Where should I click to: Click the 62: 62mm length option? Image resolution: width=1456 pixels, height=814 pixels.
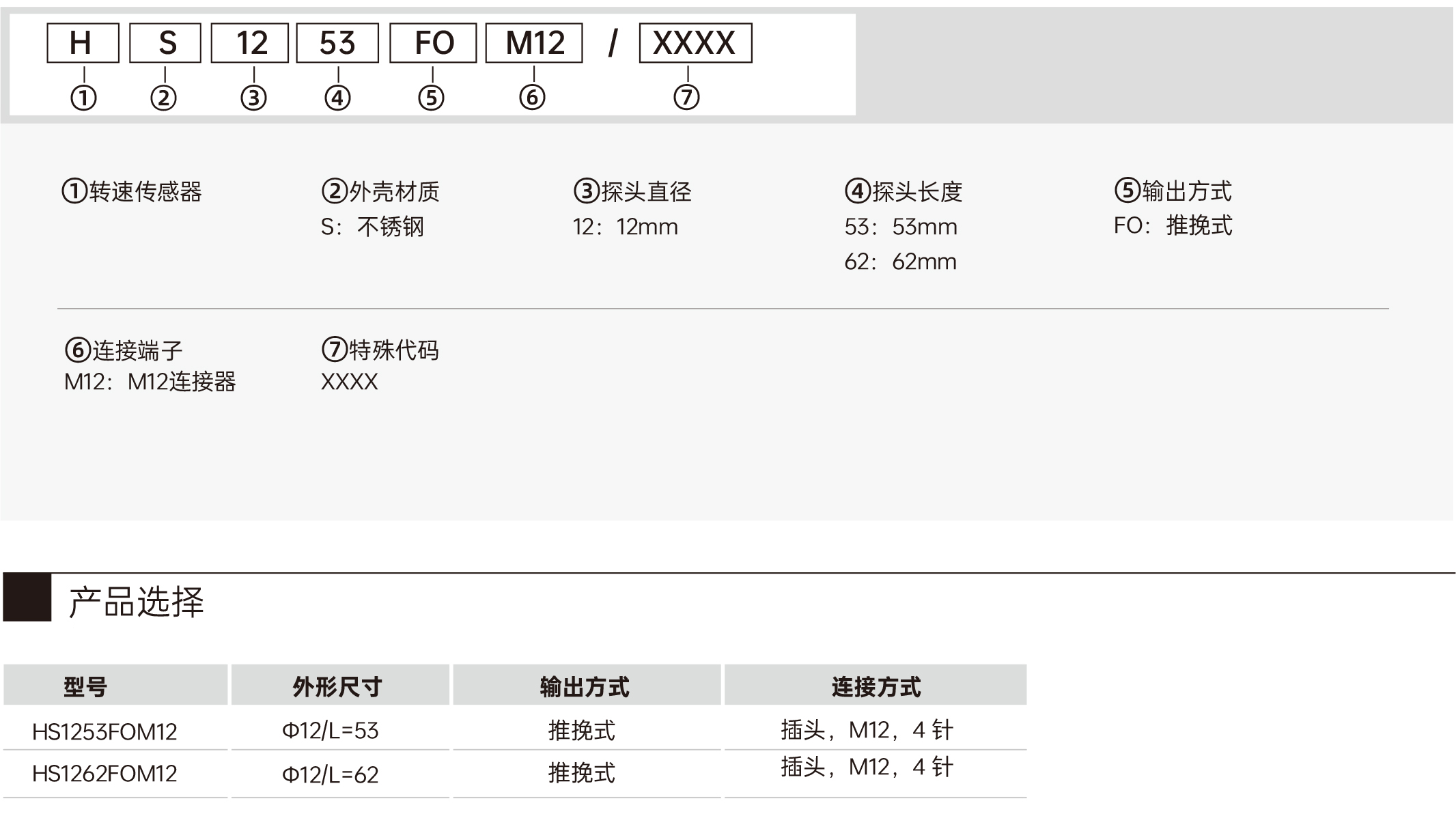(x=900, y=262)
